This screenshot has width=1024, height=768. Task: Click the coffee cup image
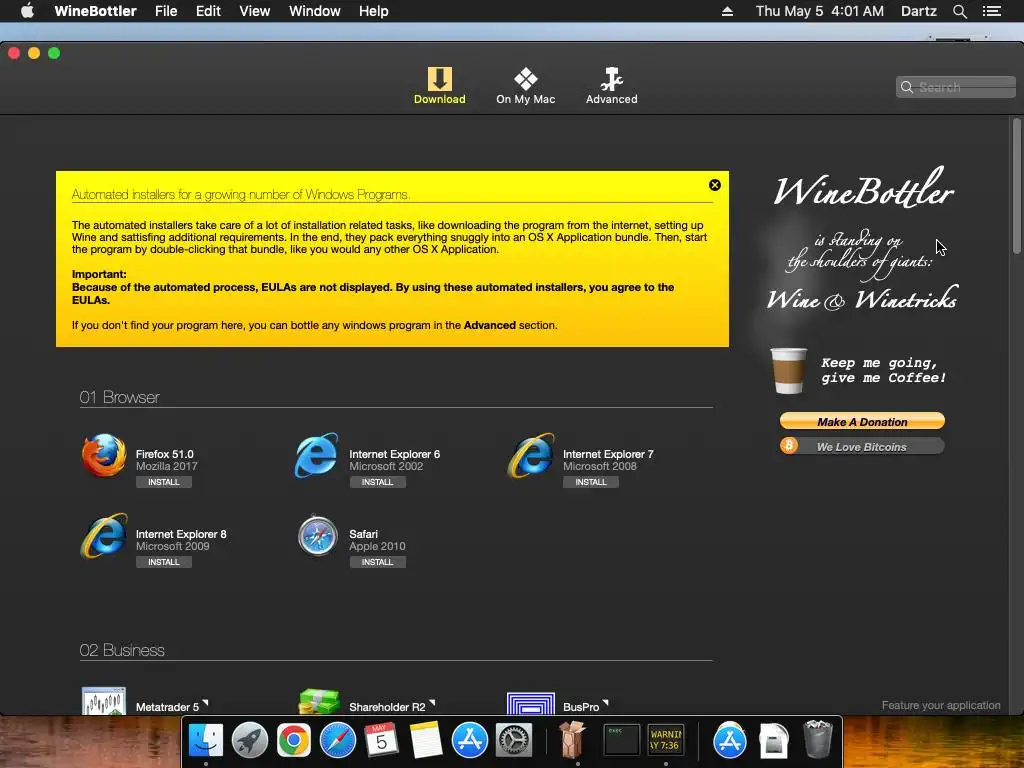click(788, 370)
